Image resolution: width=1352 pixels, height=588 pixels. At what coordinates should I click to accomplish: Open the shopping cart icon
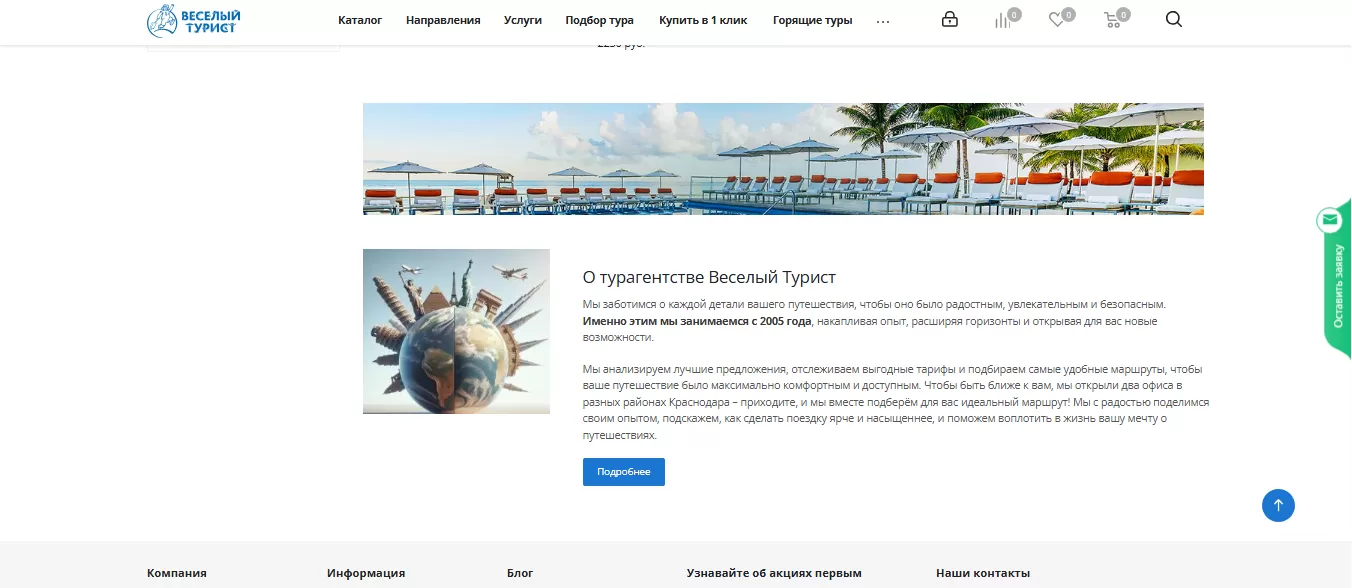pyautogui.click(x=1112, y=20)
